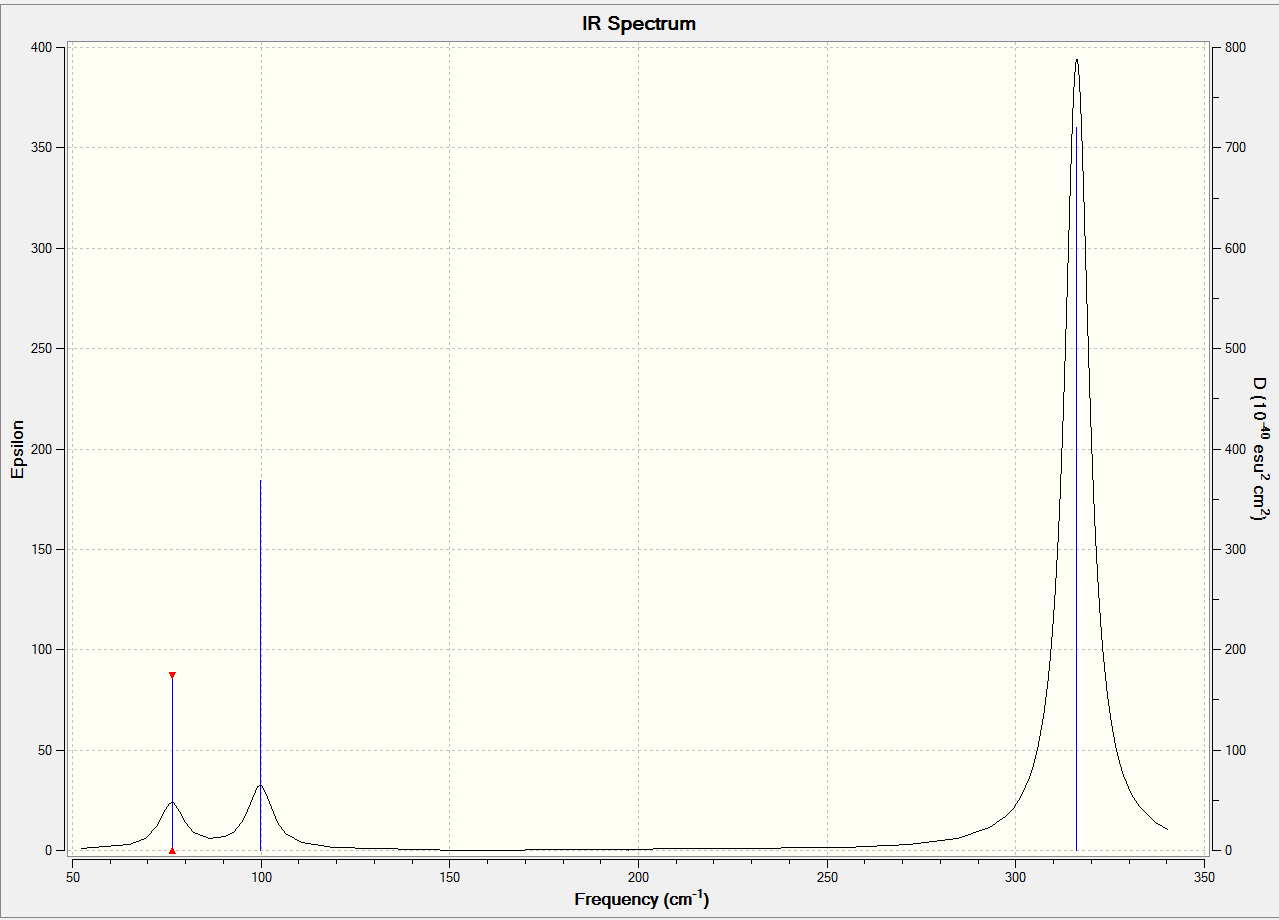Click the 200 tick label on the right D axis
The image size is (1279, 920).
point(1235,649)
